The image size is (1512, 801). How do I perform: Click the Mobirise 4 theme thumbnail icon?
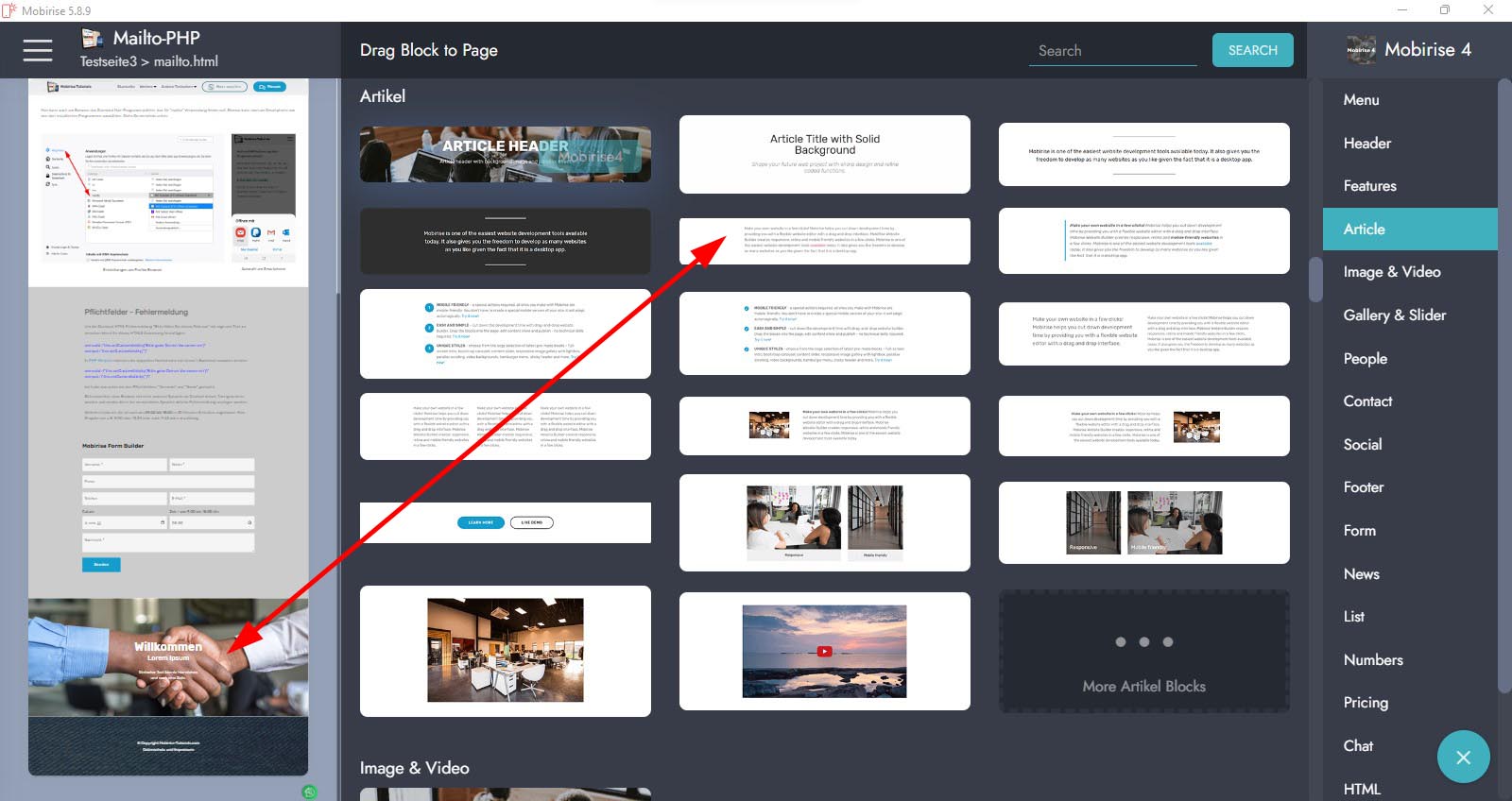click(x=1361, y=50)
